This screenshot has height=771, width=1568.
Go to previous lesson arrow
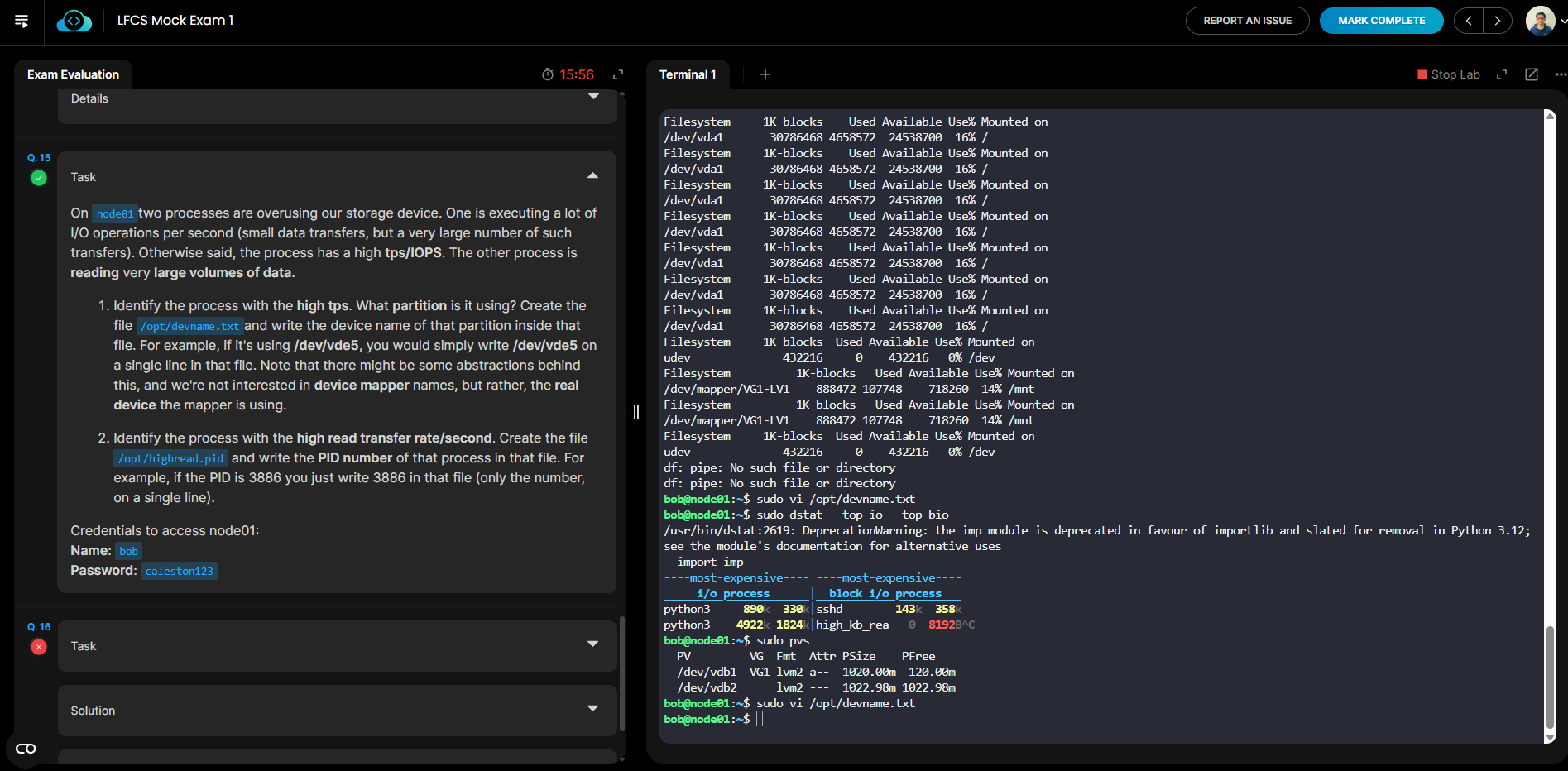1469,21
